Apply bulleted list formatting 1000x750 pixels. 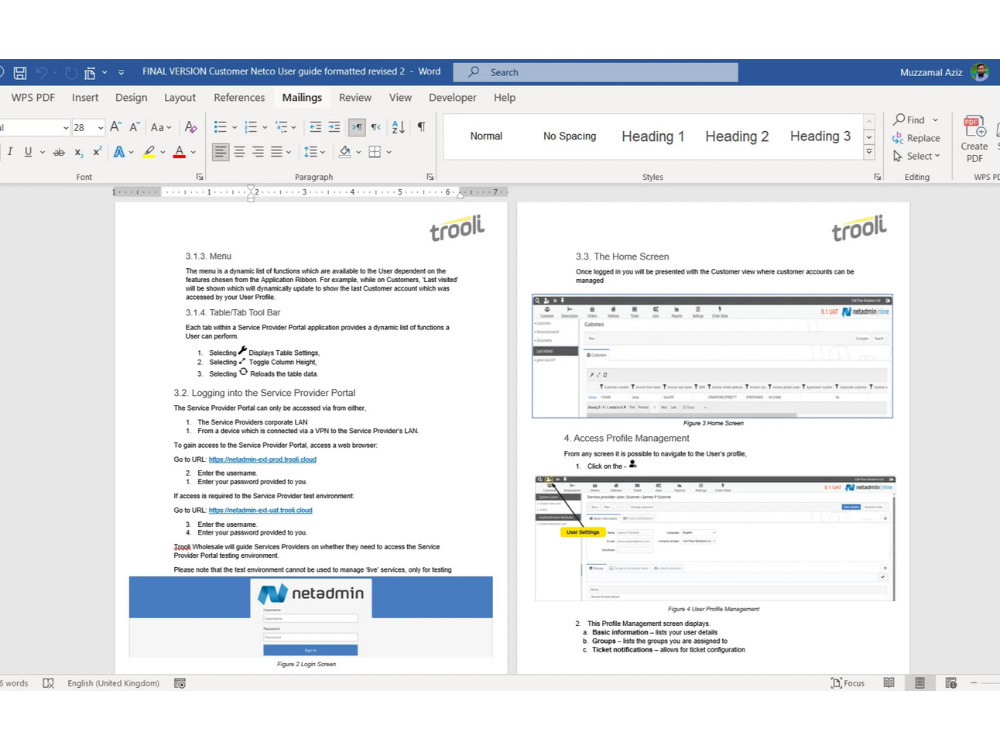[220, 127]
